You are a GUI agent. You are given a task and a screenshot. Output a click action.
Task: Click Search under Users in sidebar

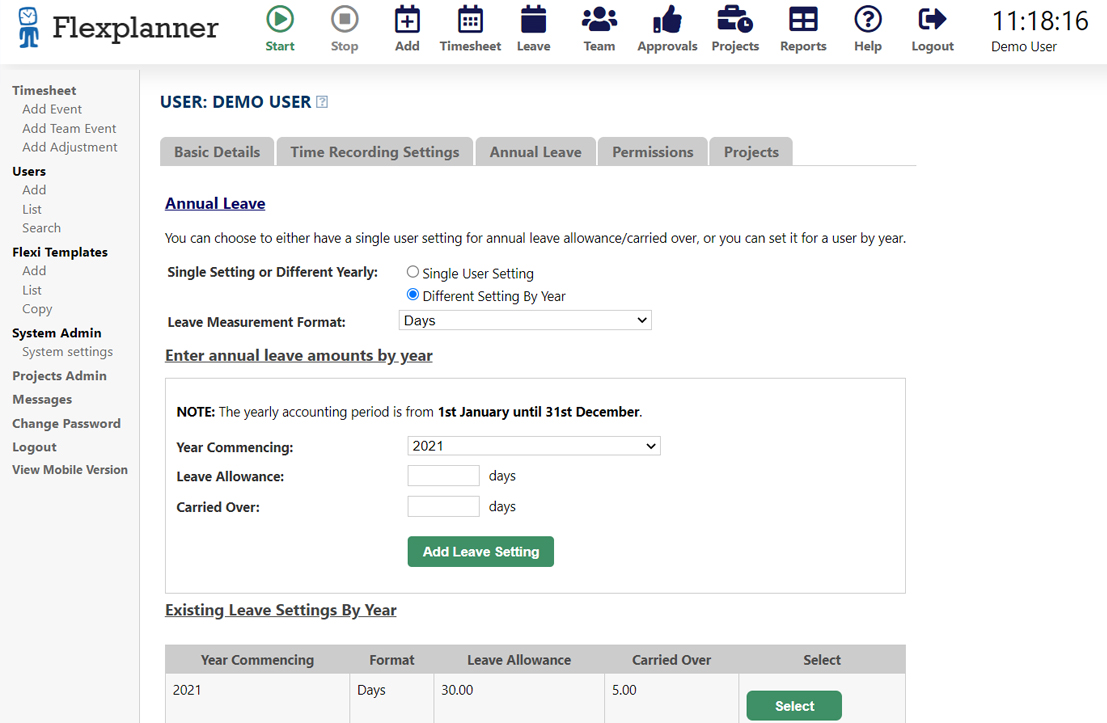[42, 228]
